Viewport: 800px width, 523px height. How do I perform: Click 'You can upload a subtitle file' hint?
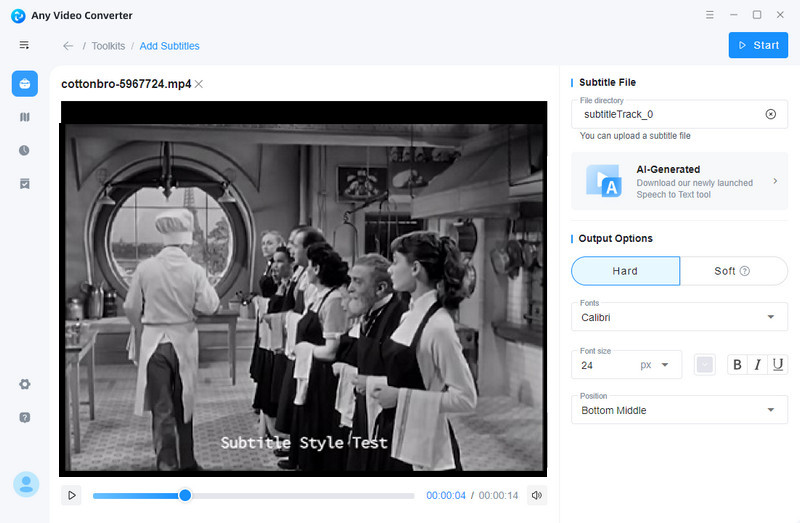point(635,136)
